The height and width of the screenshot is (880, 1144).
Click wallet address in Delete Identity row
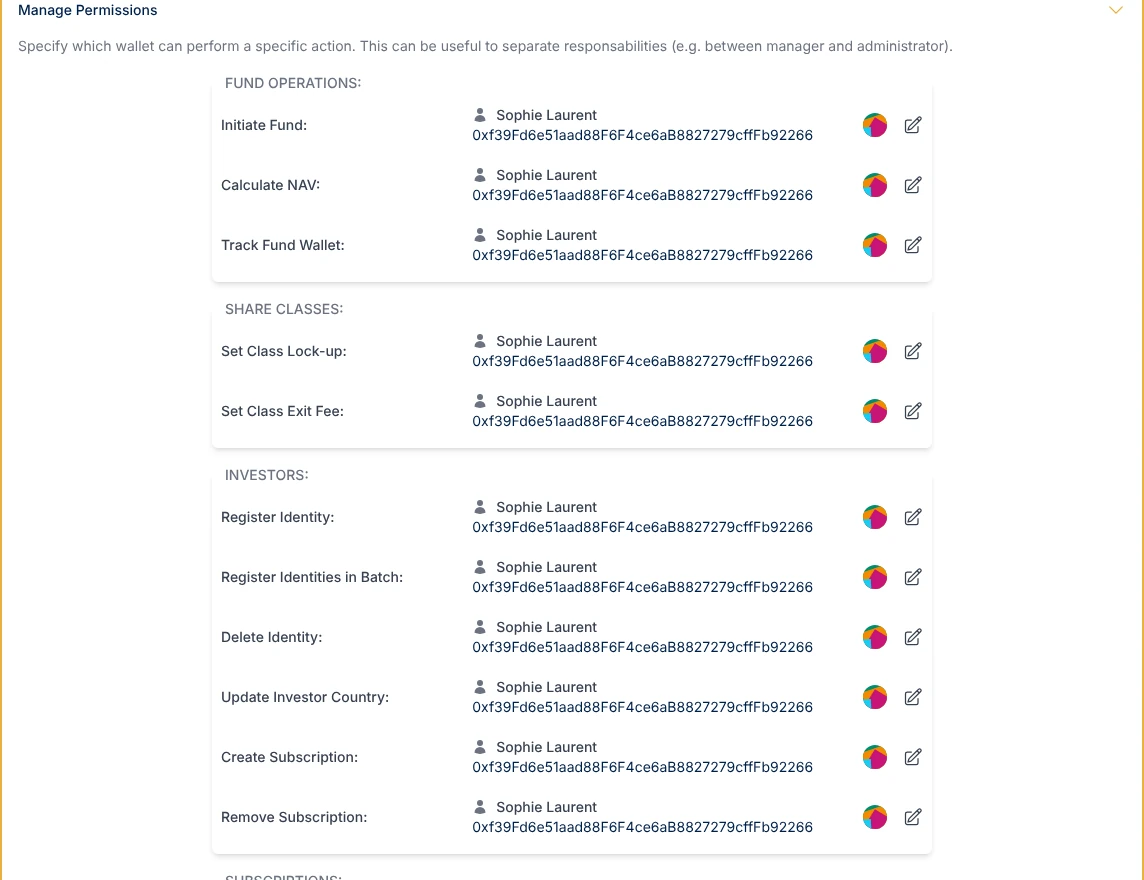642,647
